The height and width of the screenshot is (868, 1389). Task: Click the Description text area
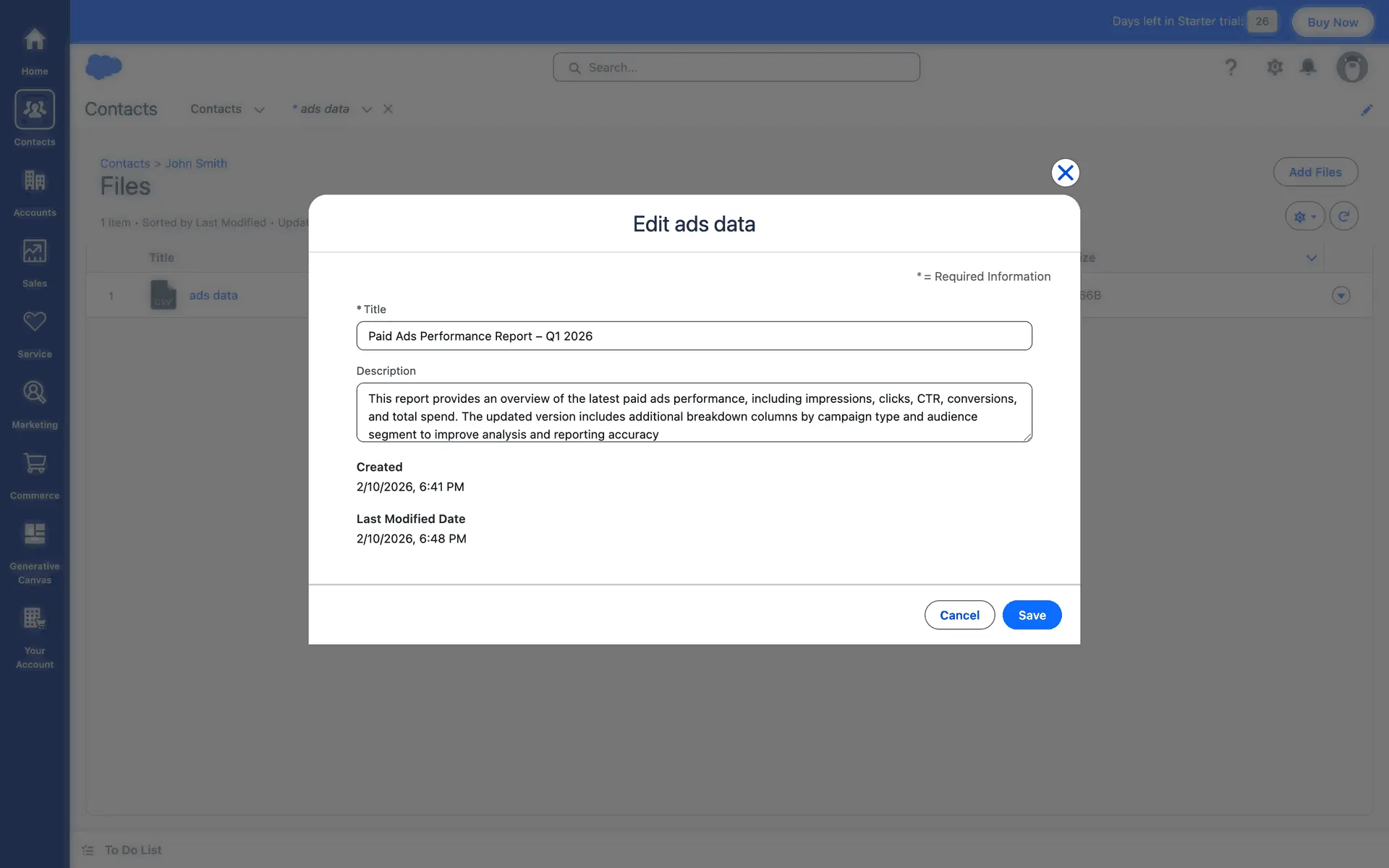(x=694, y=412)
